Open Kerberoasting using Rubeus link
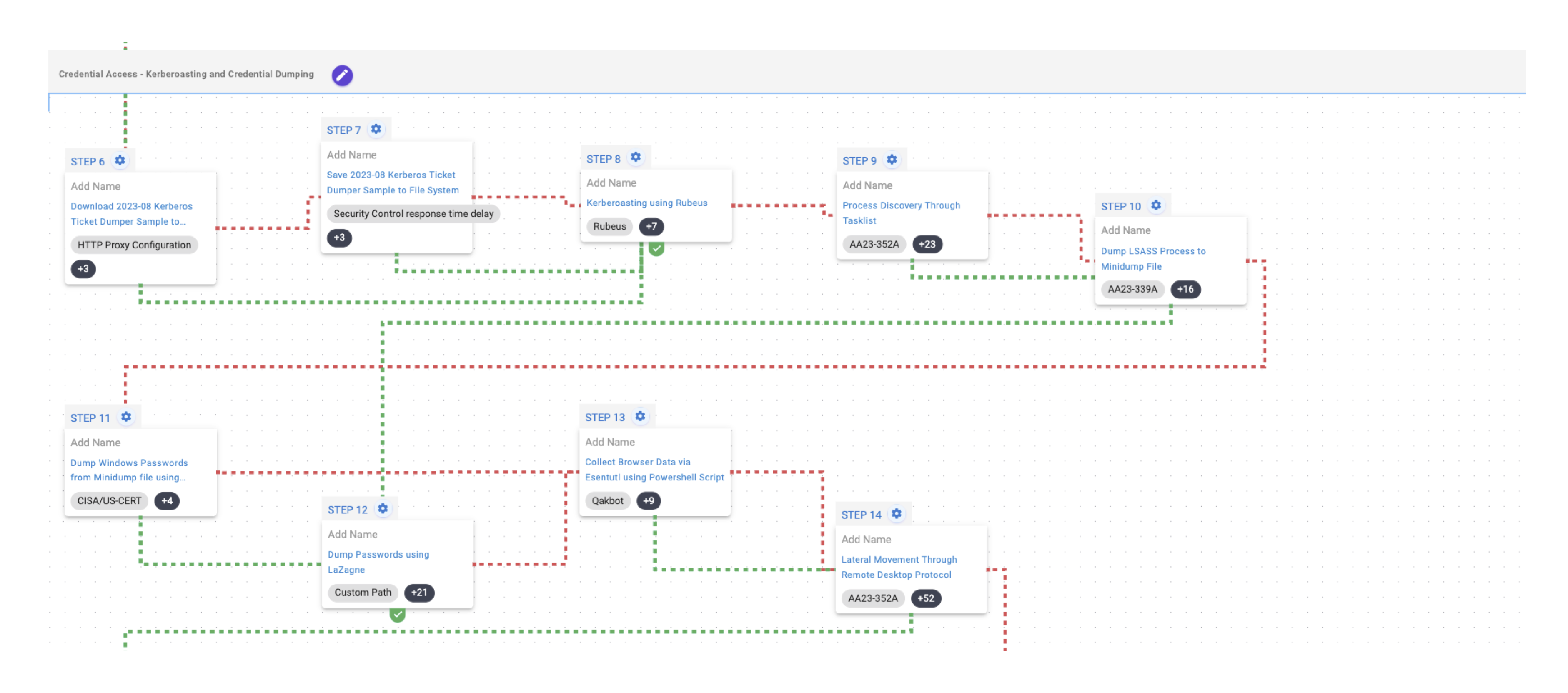 [646, 203]
